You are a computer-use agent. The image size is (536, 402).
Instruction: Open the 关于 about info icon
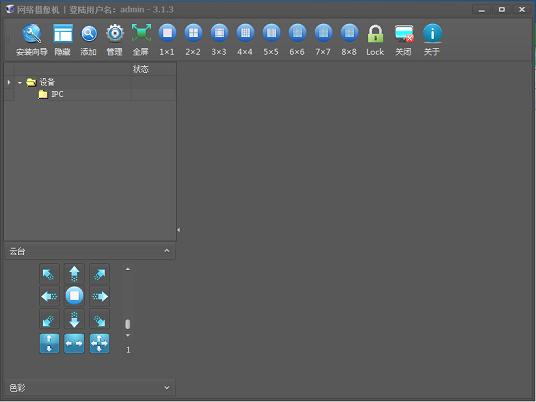432,40
